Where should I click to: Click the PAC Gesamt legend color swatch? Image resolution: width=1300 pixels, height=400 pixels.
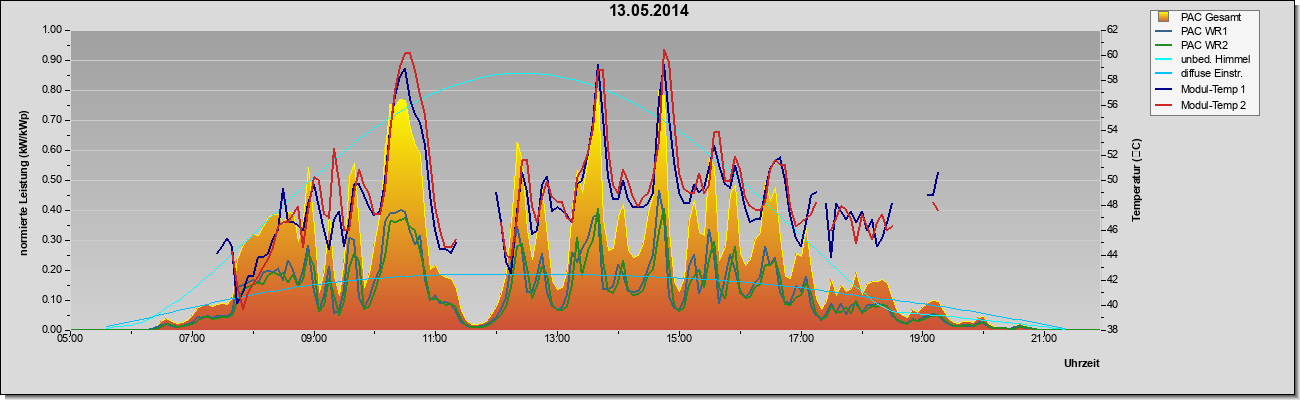click(x=1164, y=16)
